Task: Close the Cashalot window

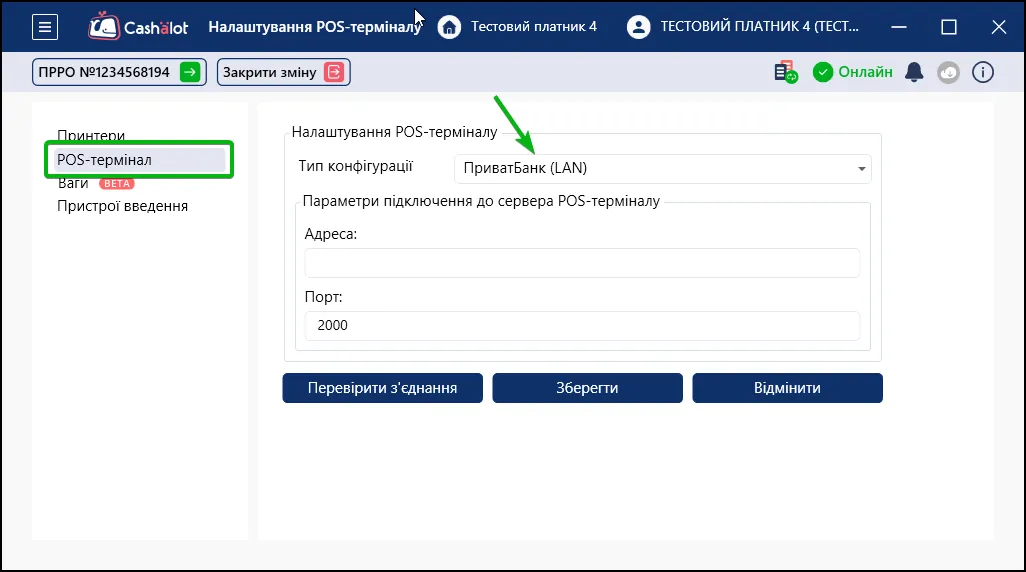Action: tap(999, 27)
